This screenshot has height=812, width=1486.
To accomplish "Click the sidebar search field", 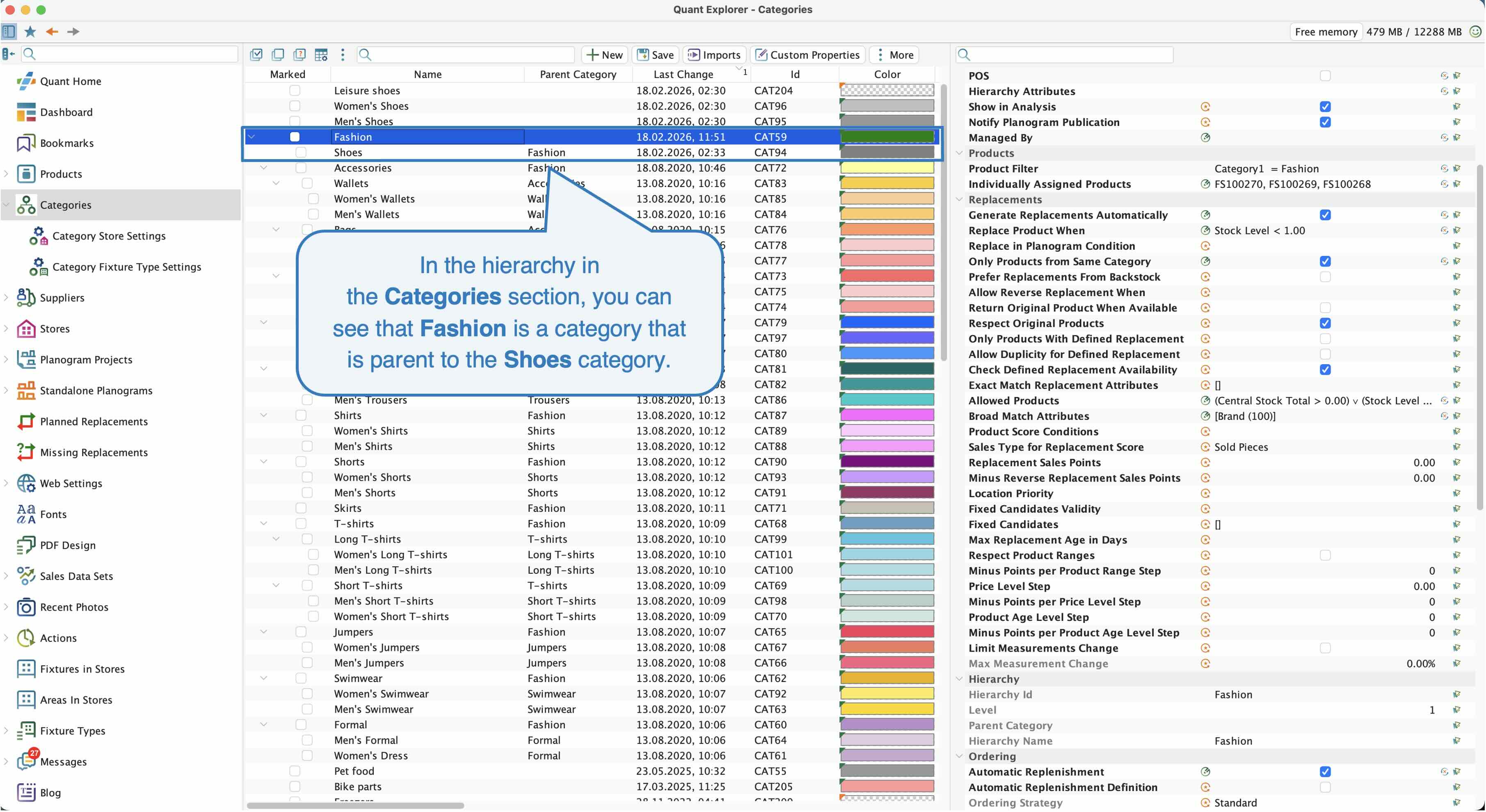I will 130,54.
